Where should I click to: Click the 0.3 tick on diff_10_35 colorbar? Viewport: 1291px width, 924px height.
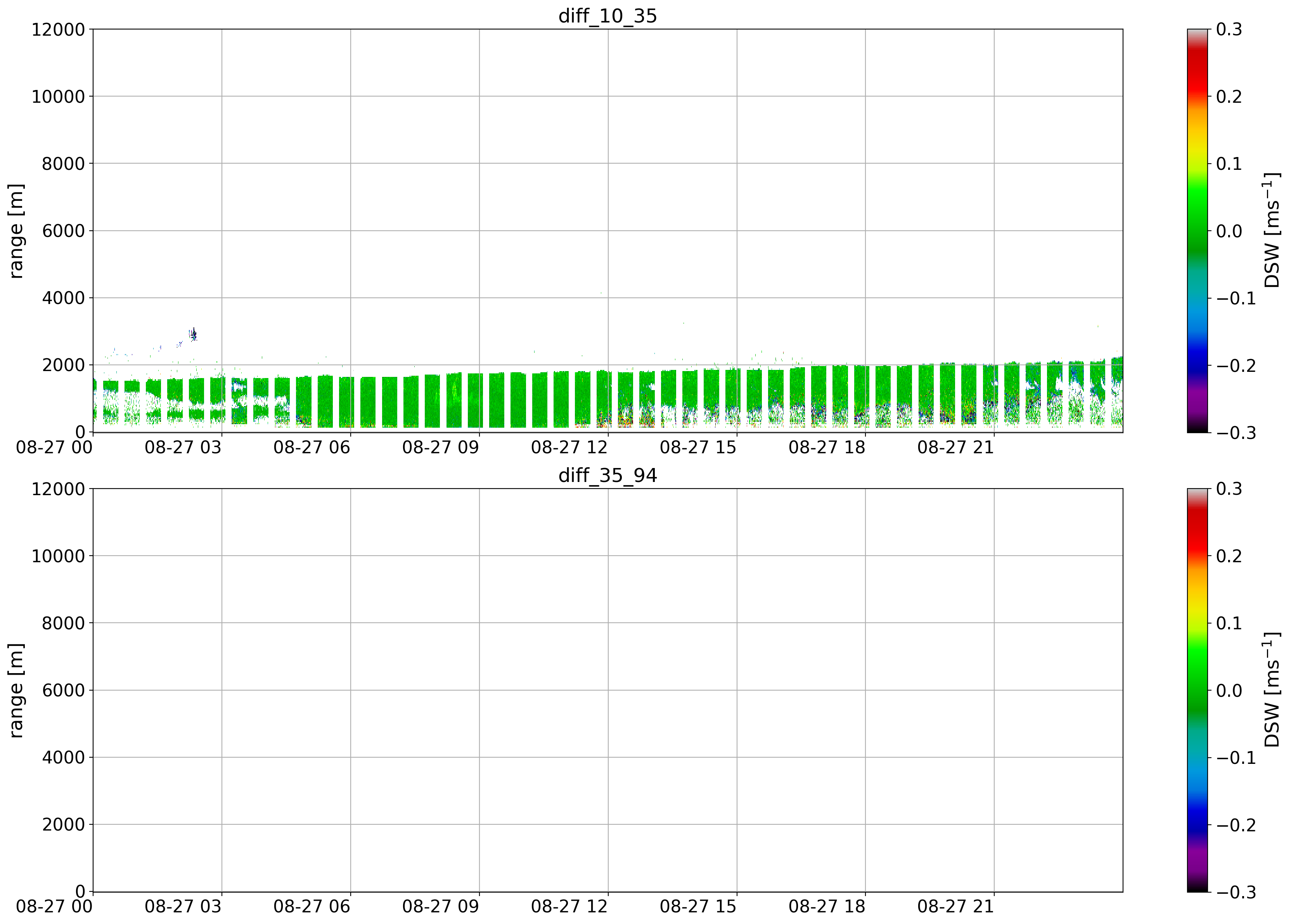[x=1229, y=29]
